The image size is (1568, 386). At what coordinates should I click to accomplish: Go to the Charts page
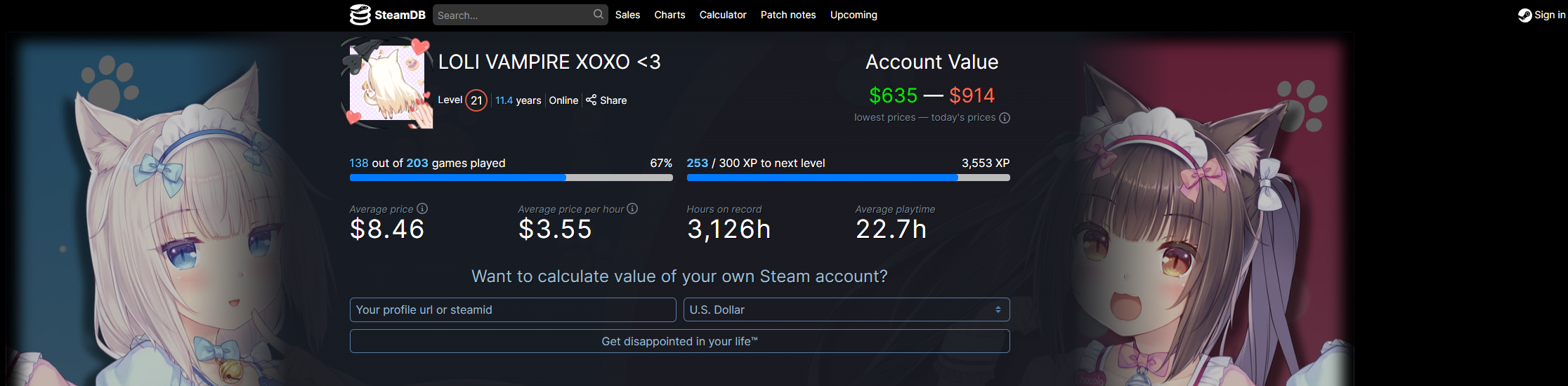point(669,15)
